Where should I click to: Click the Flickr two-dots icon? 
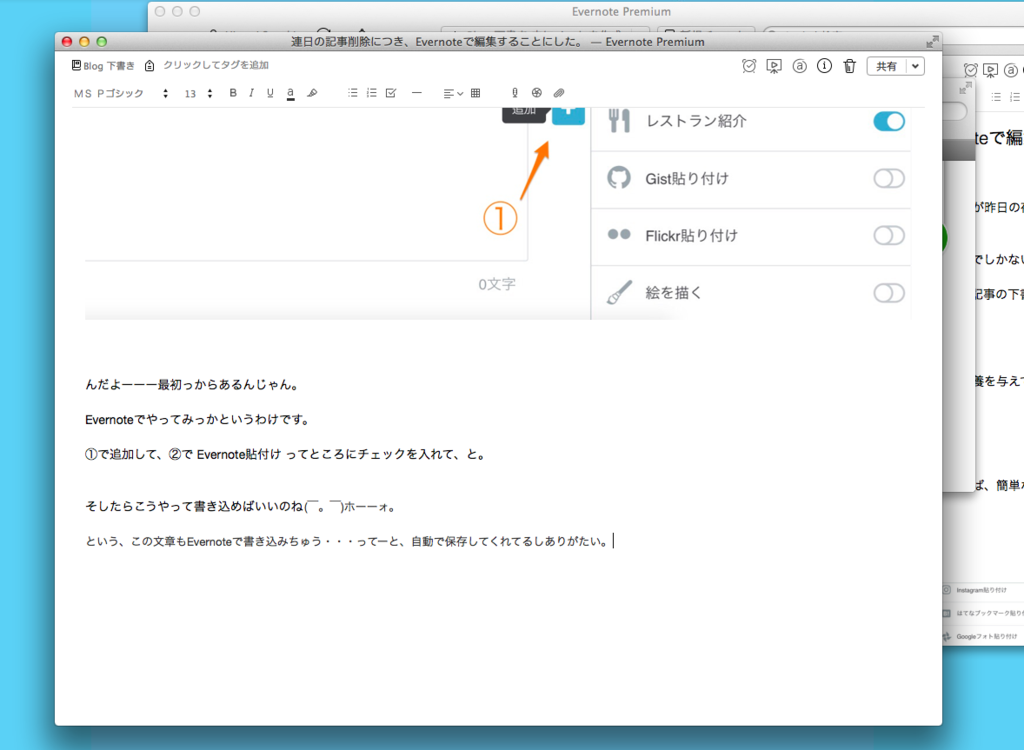[619, 235]
